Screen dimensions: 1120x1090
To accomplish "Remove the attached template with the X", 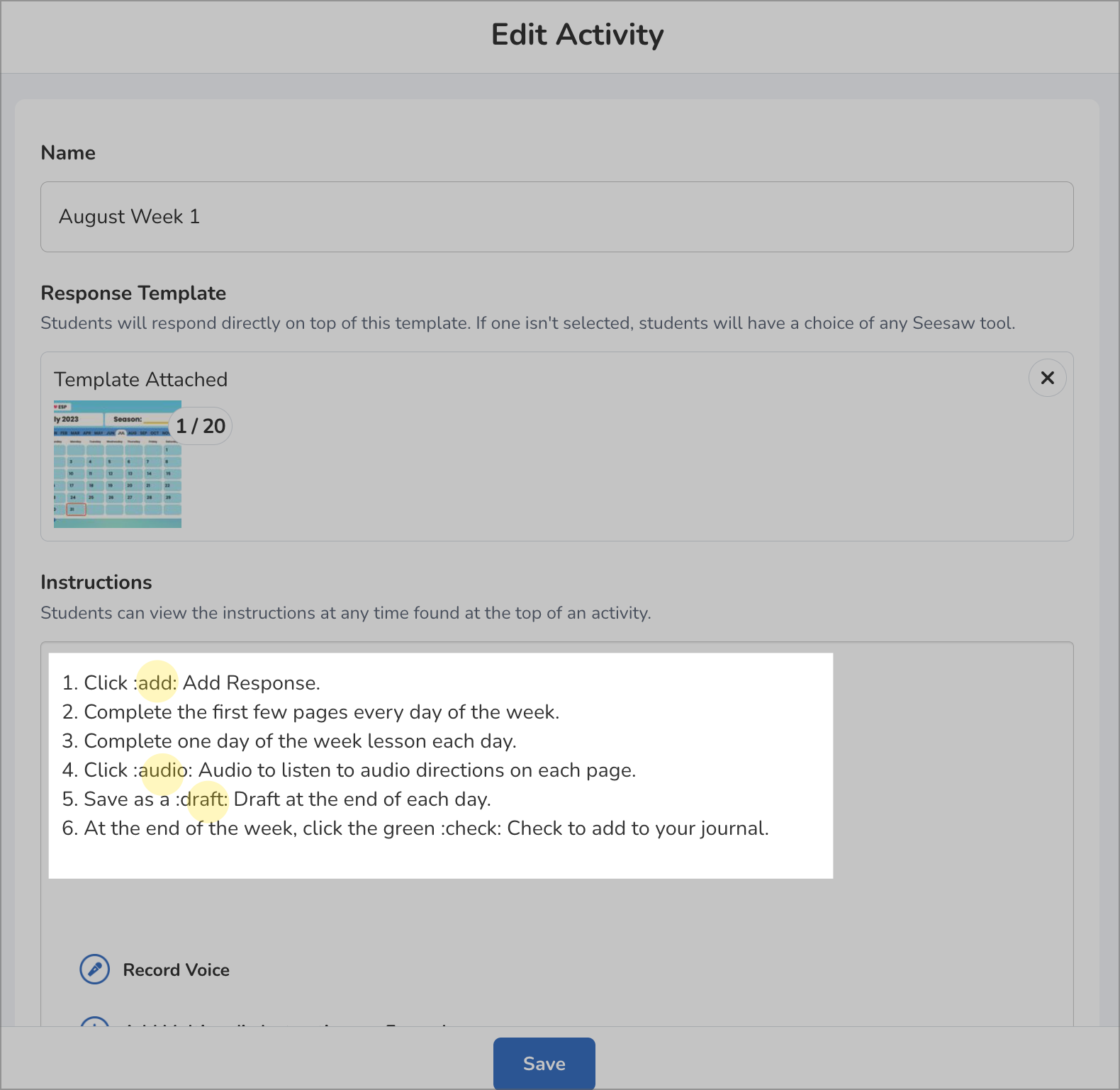I will [1047, 378].
